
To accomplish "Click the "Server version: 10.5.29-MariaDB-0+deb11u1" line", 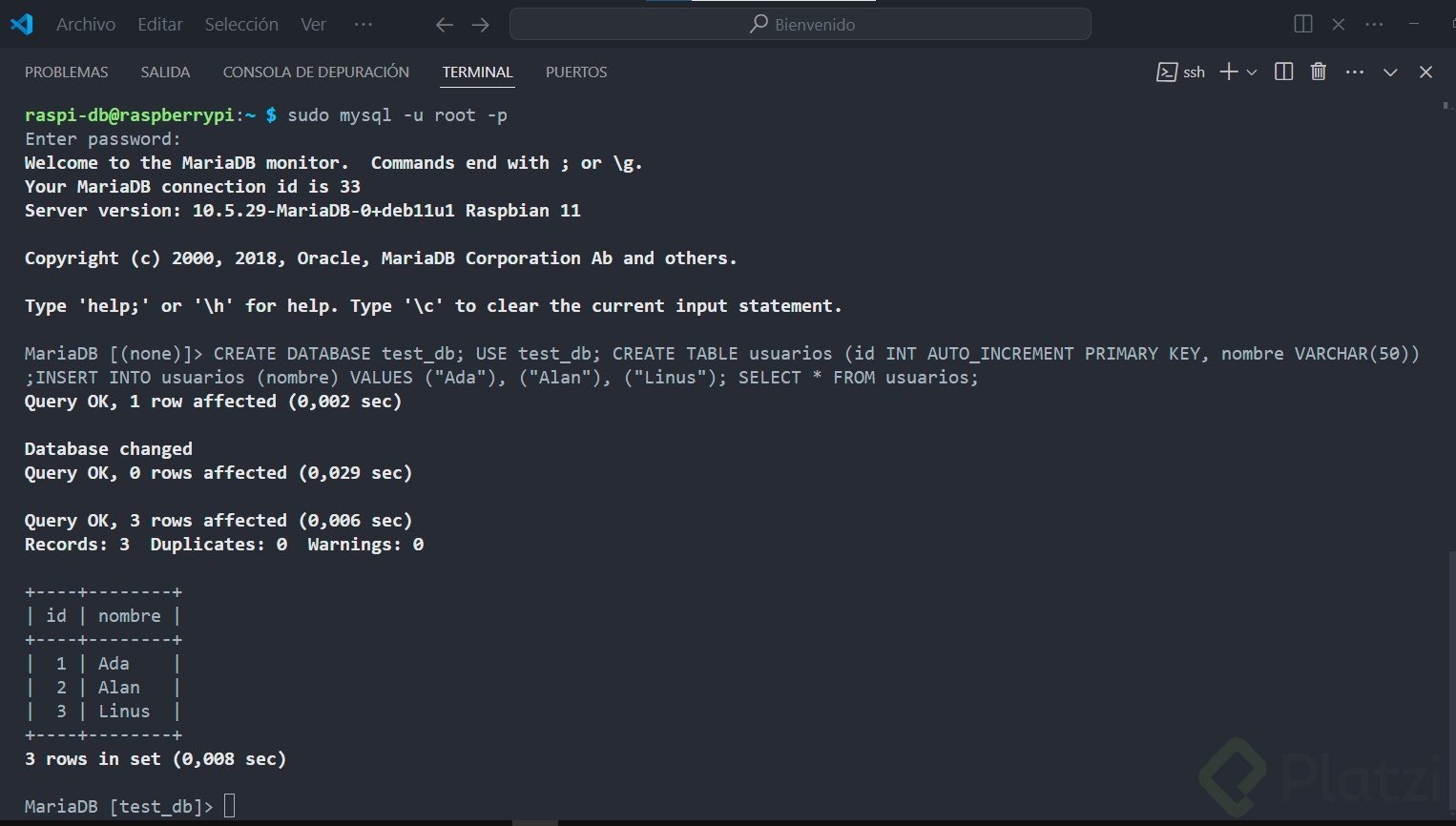I will (302, 211).
